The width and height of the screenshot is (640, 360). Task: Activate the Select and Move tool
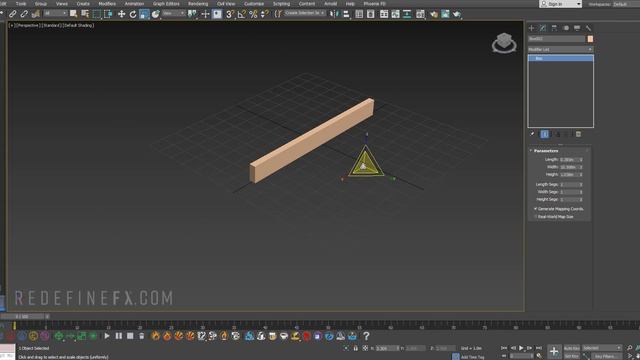pyautogui.click(x=122, y=14)
